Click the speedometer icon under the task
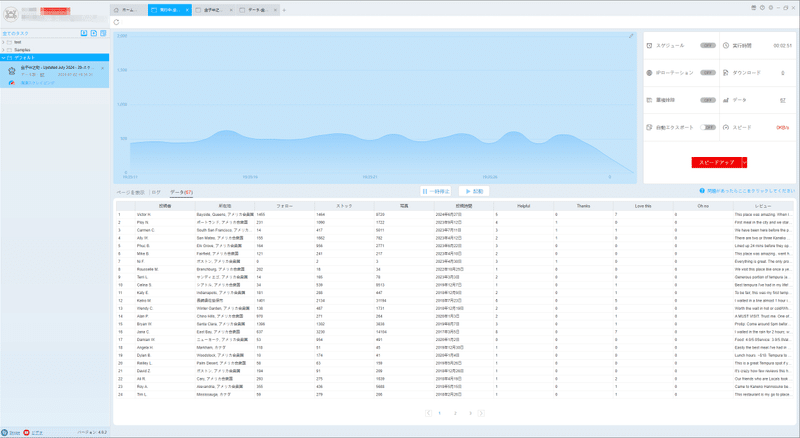The image size is (800, 438). pos(12,83)
